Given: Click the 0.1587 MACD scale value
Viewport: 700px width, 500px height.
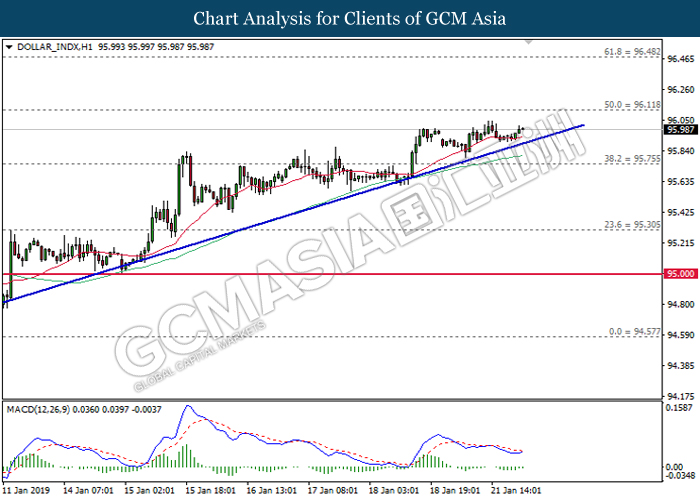Looking at the screenshot, I should point(679,408).
